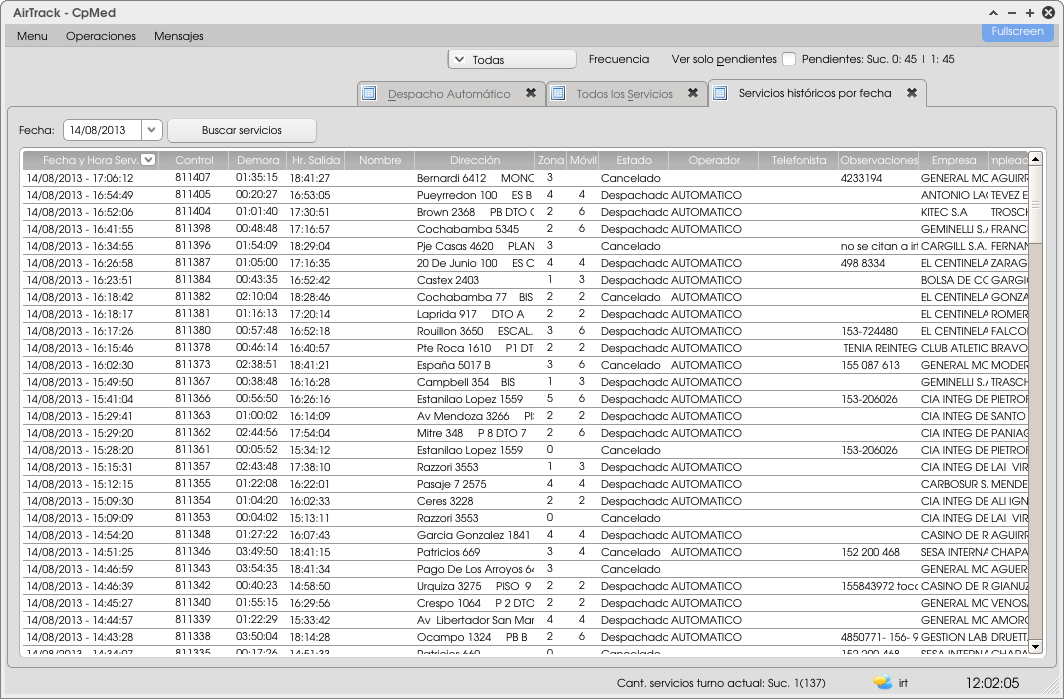Click the sort arrow on Fecha y Hora Serv.
Image resolution: width=1064 pixels, height=699 pixels.
click(148, 160)
